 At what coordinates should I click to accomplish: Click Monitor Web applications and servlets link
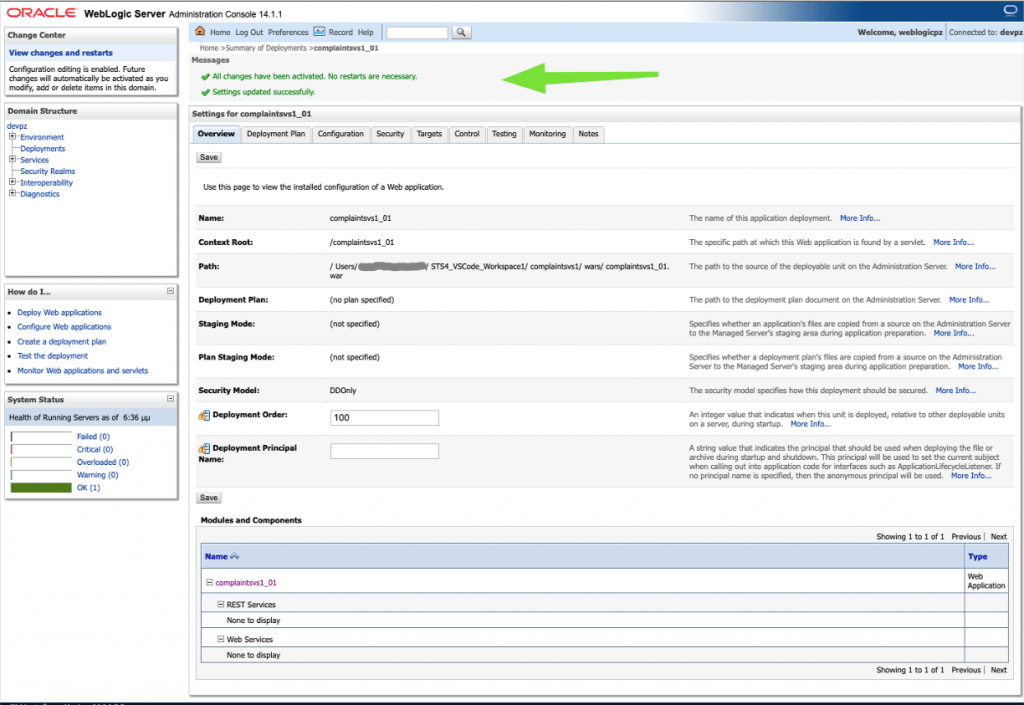pyautogui.click(x=82, y=371)
